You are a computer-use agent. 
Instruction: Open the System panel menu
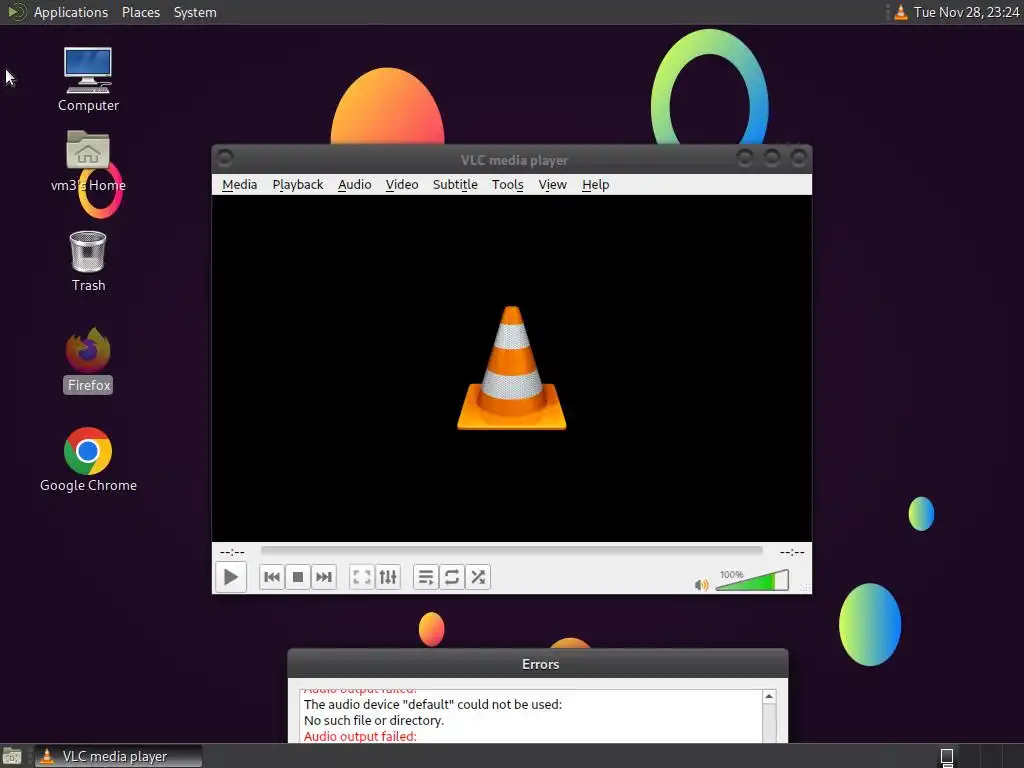click(195, 12)
